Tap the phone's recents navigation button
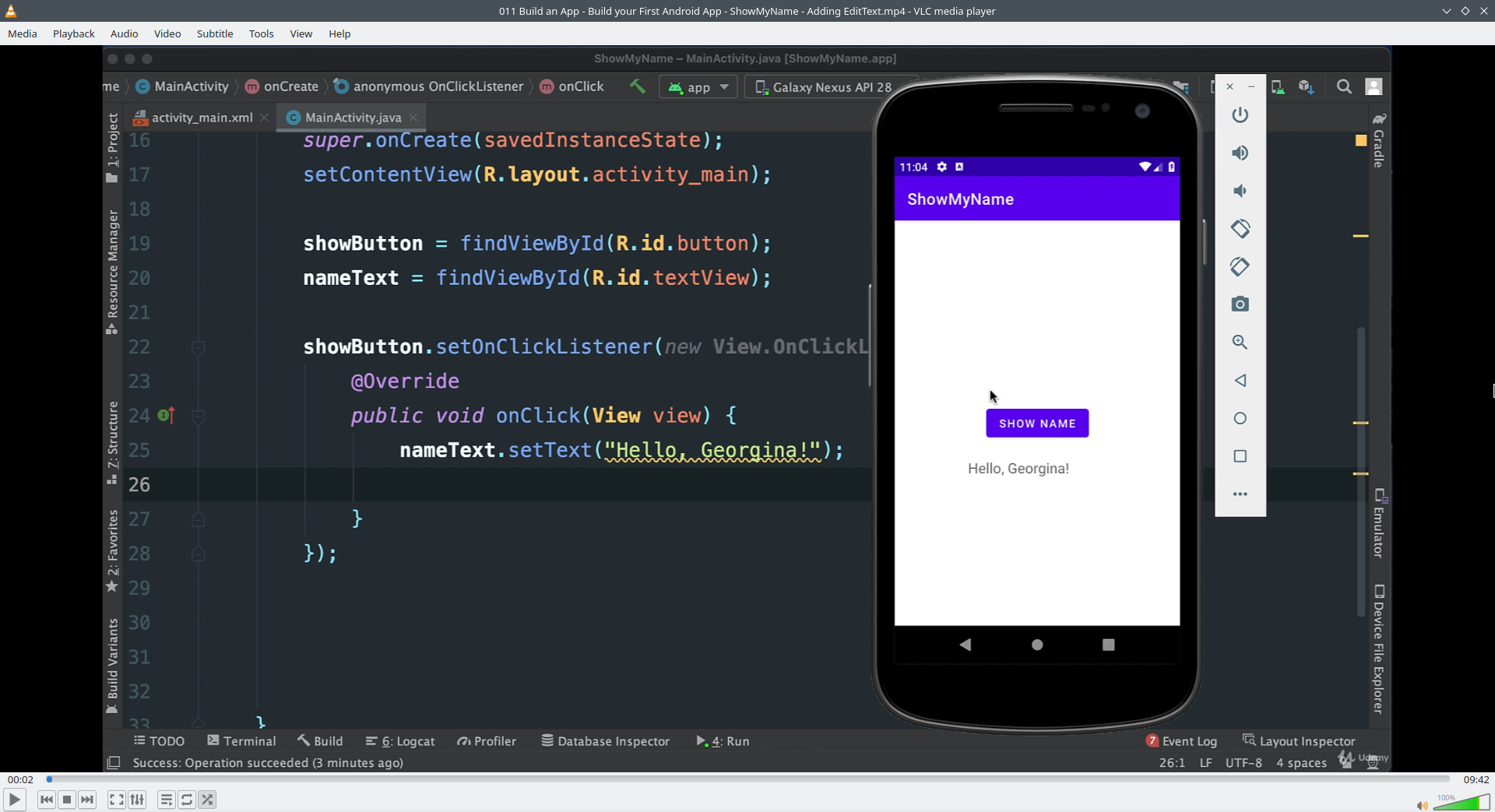Screen dimensions: 1495x812 1108,645
